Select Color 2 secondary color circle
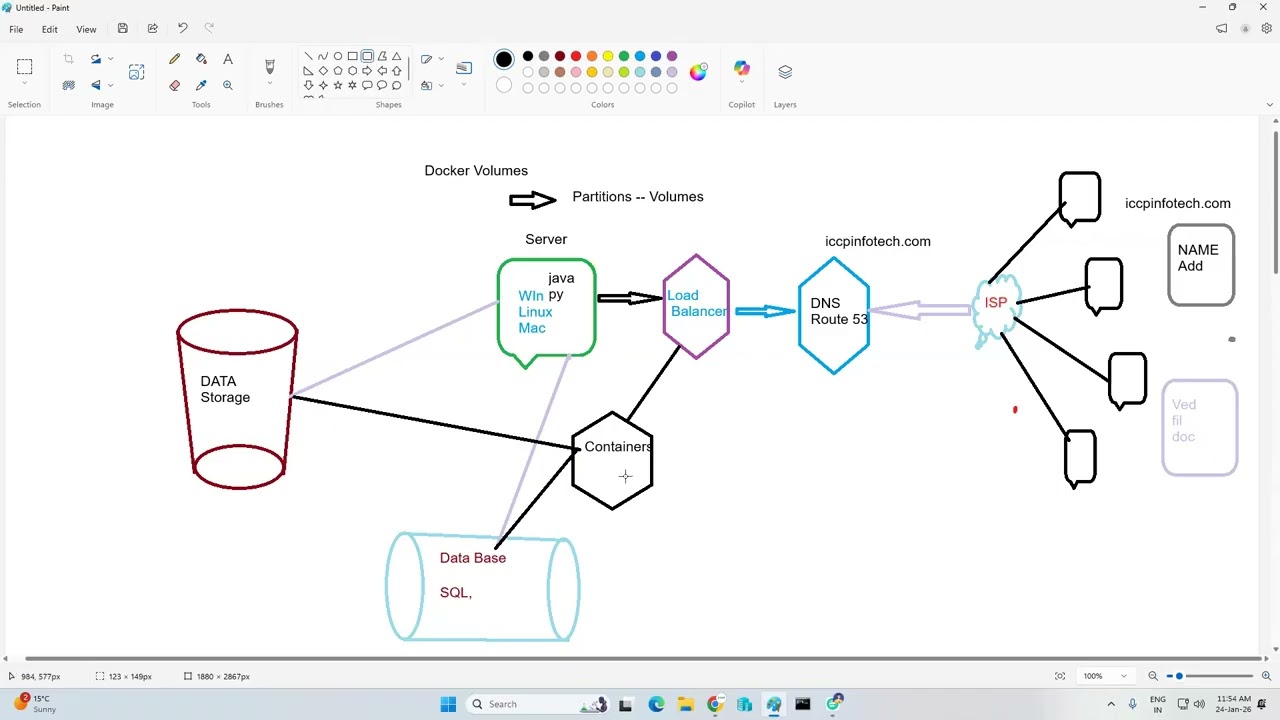The image size is (1280, 720). click(x=504, y=86)
